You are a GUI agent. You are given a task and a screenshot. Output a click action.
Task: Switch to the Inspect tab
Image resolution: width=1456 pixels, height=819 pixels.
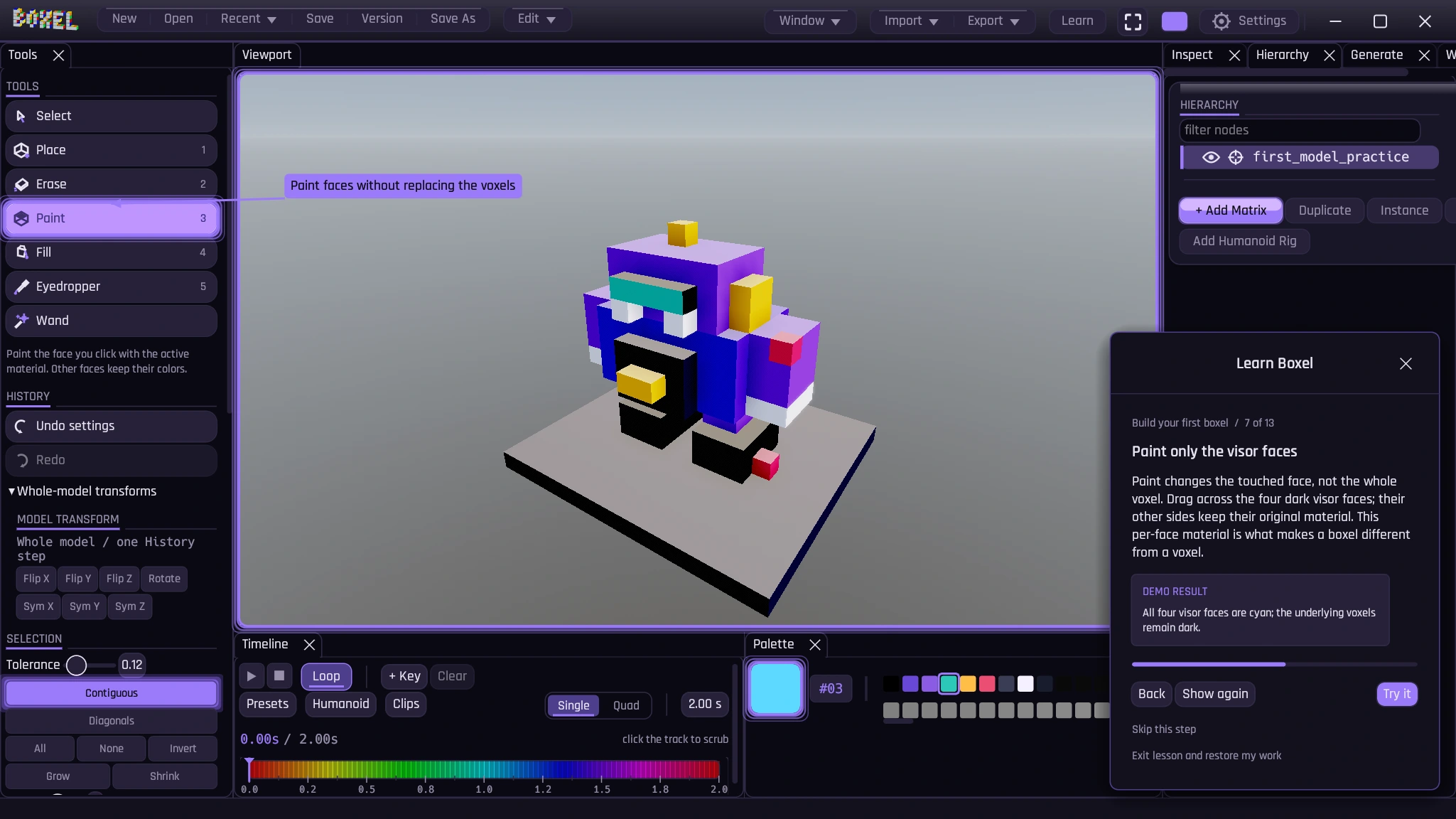(1192, 55)
